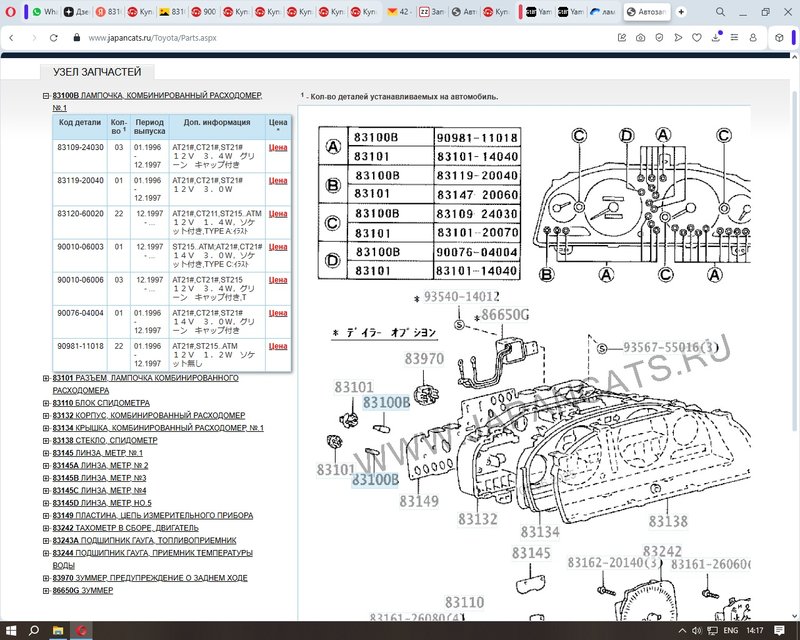Expand the 86650G ЗУММЕР node
Image resolution: width=800 pixels, height=640 pixels.
(46, 590)
